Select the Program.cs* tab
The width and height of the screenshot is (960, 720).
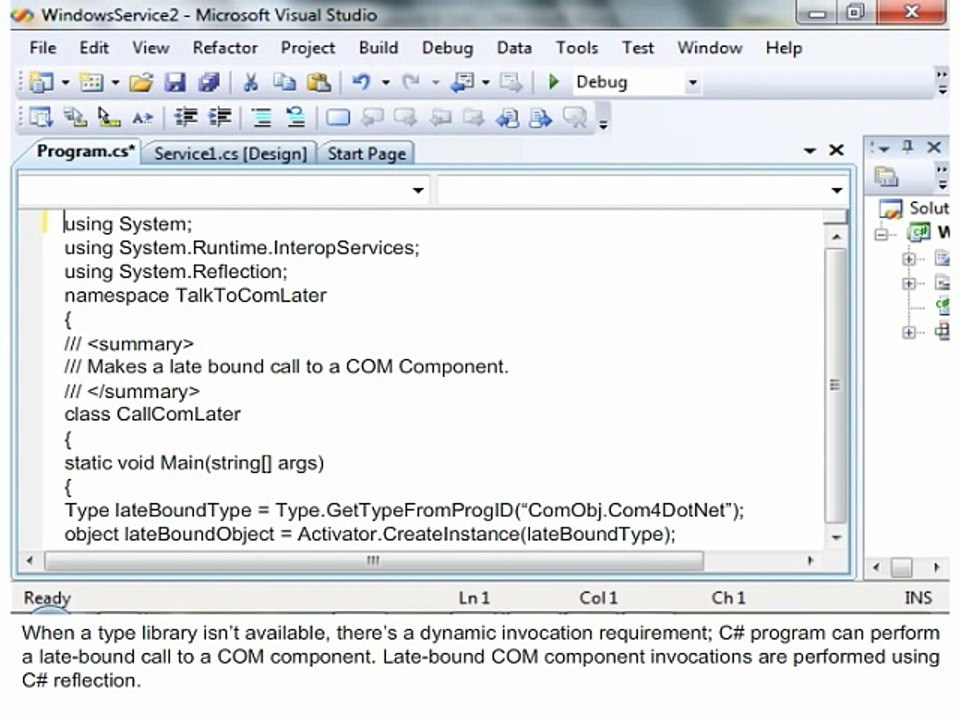pyautogui.click(x=85, y=151)
